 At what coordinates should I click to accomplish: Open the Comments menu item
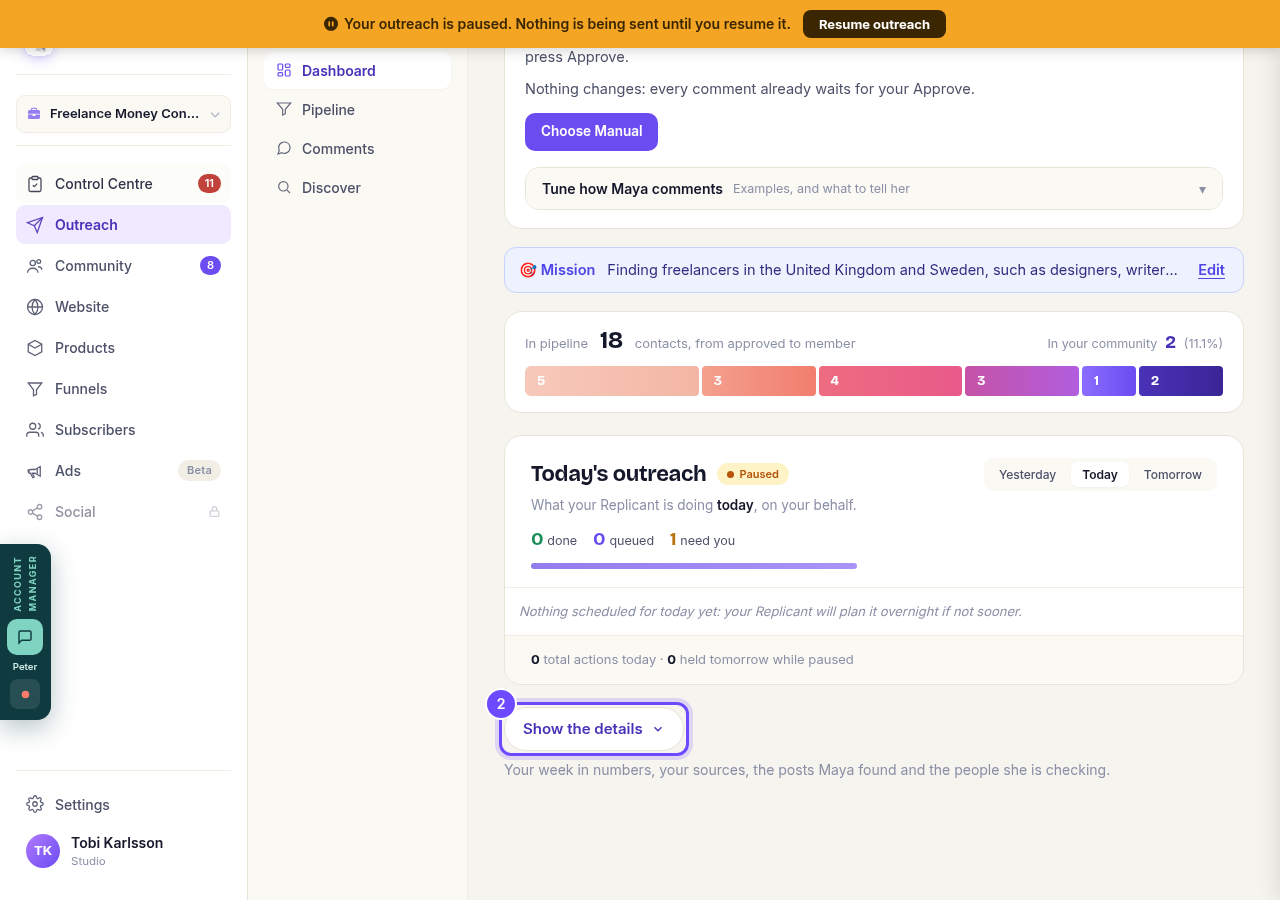357,149
